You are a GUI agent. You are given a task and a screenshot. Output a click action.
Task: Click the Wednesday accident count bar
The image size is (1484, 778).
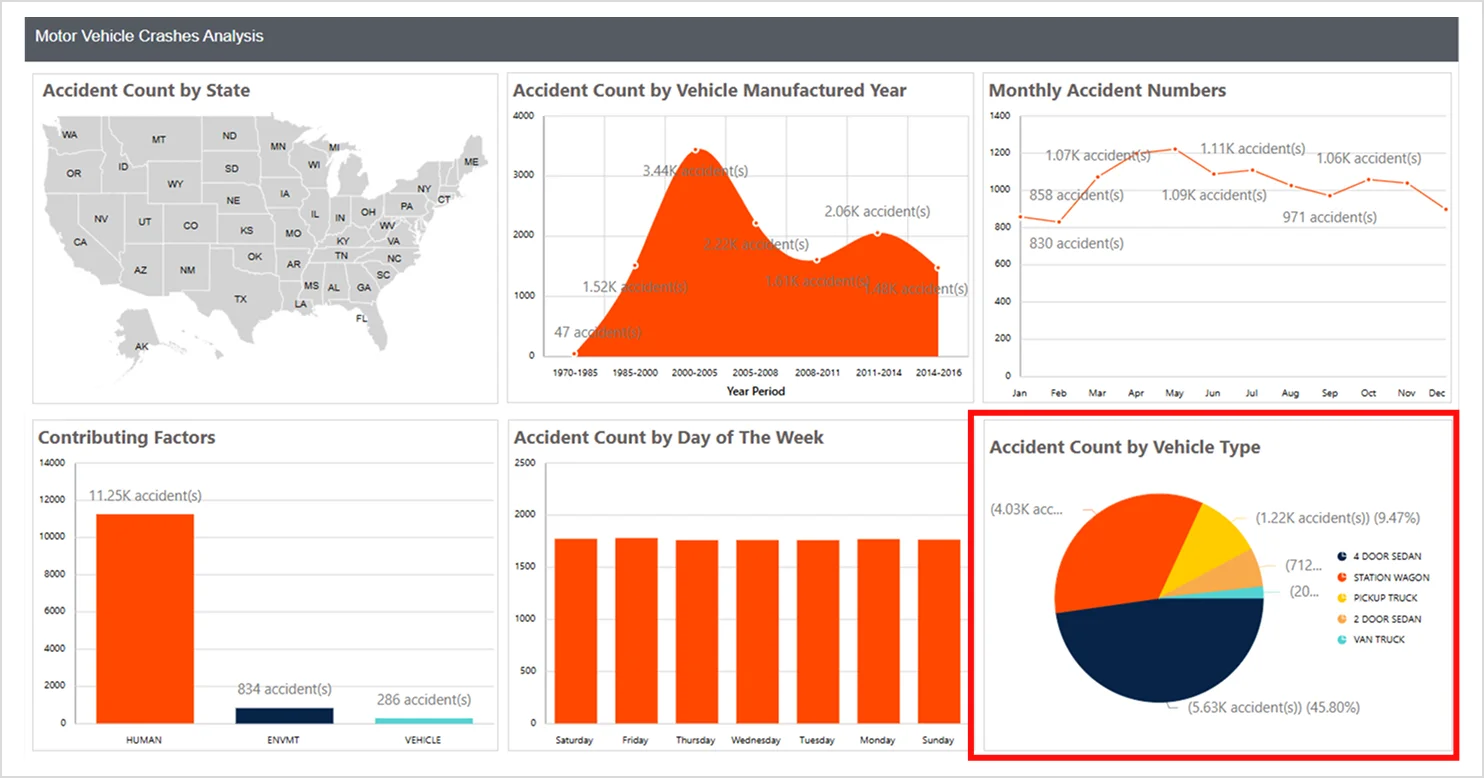coord(757,631)
